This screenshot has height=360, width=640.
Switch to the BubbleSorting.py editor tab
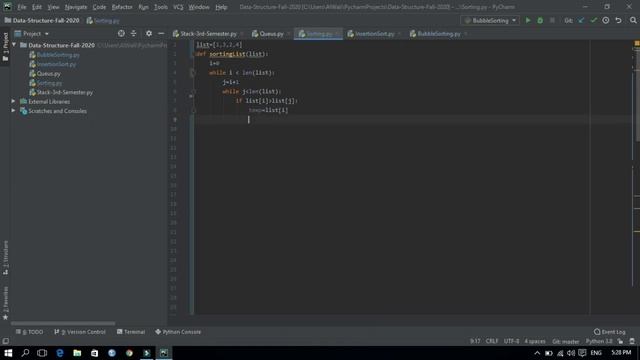pyautogui.click(x=439, y=34)
